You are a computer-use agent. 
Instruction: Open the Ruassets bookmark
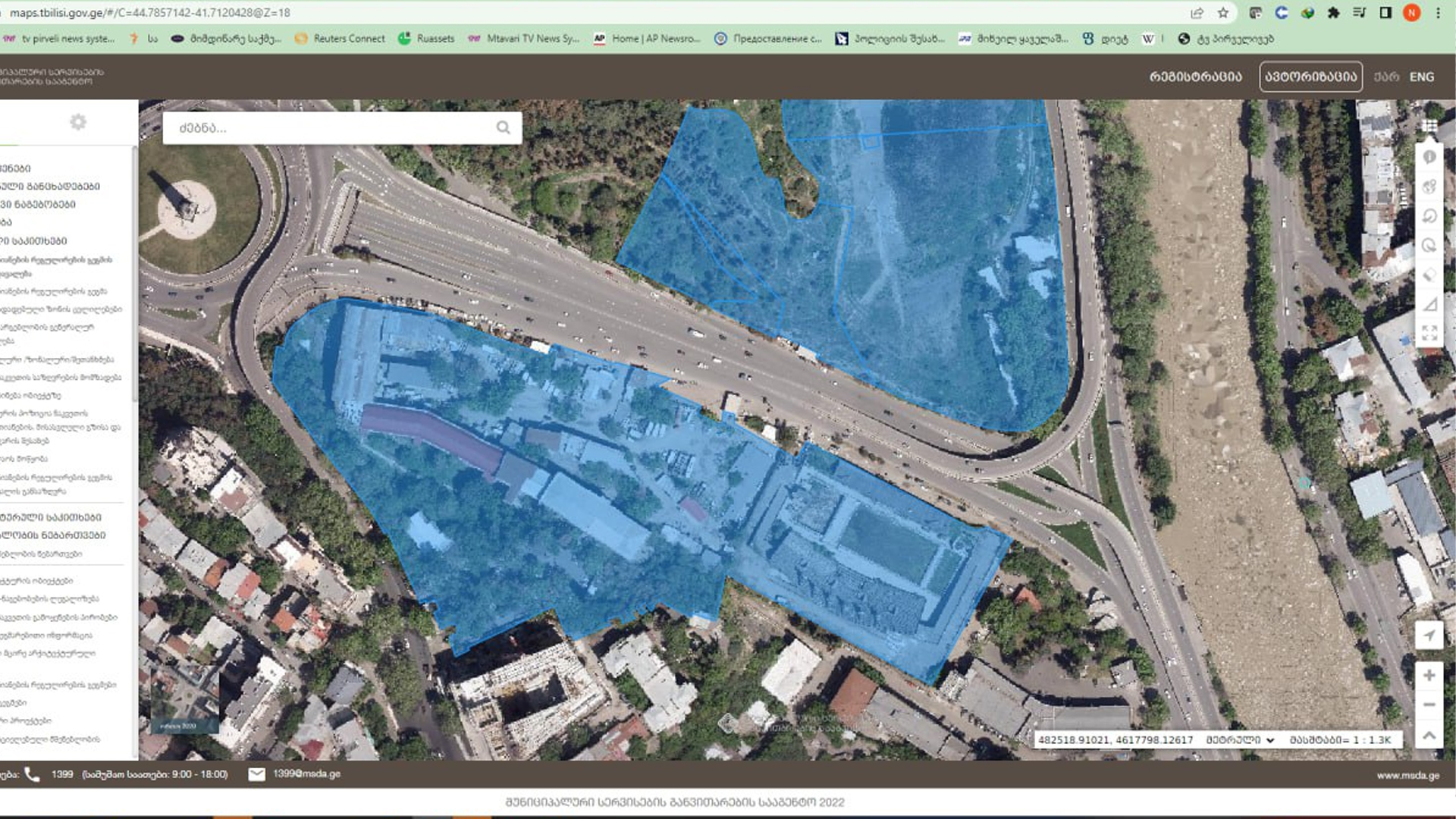426,39
